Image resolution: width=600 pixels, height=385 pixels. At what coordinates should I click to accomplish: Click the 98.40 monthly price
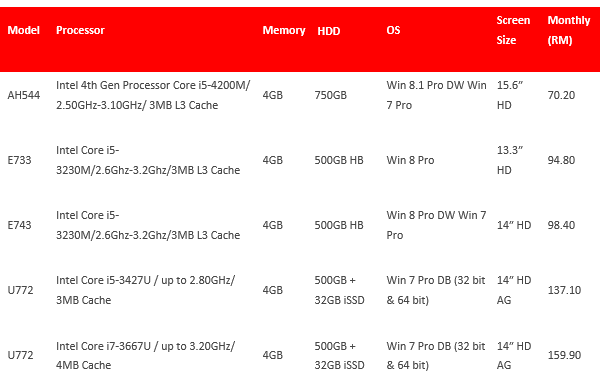tap(561, 225)
